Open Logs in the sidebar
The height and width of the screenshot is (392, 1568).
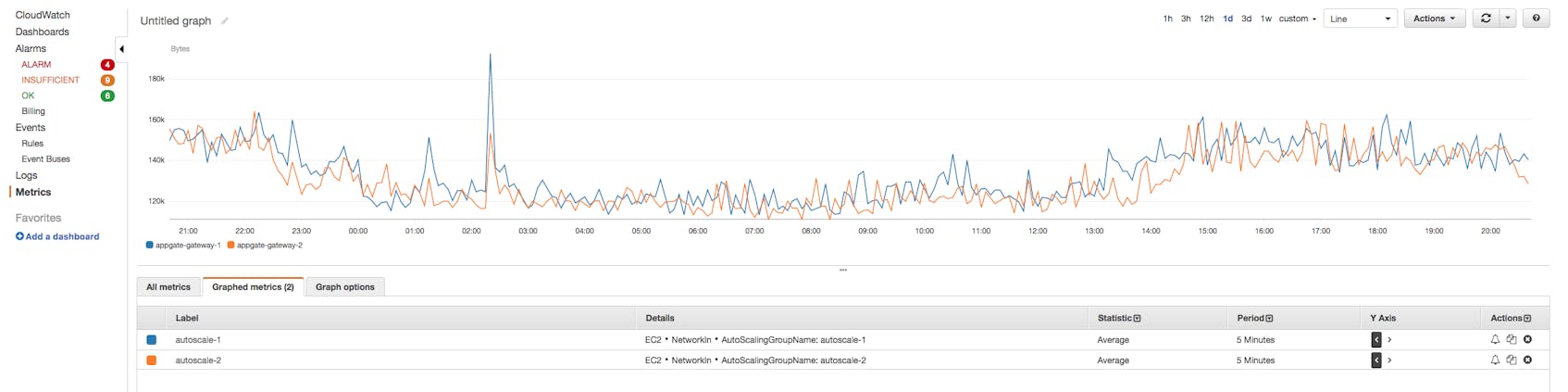click(x=27, y=175)
